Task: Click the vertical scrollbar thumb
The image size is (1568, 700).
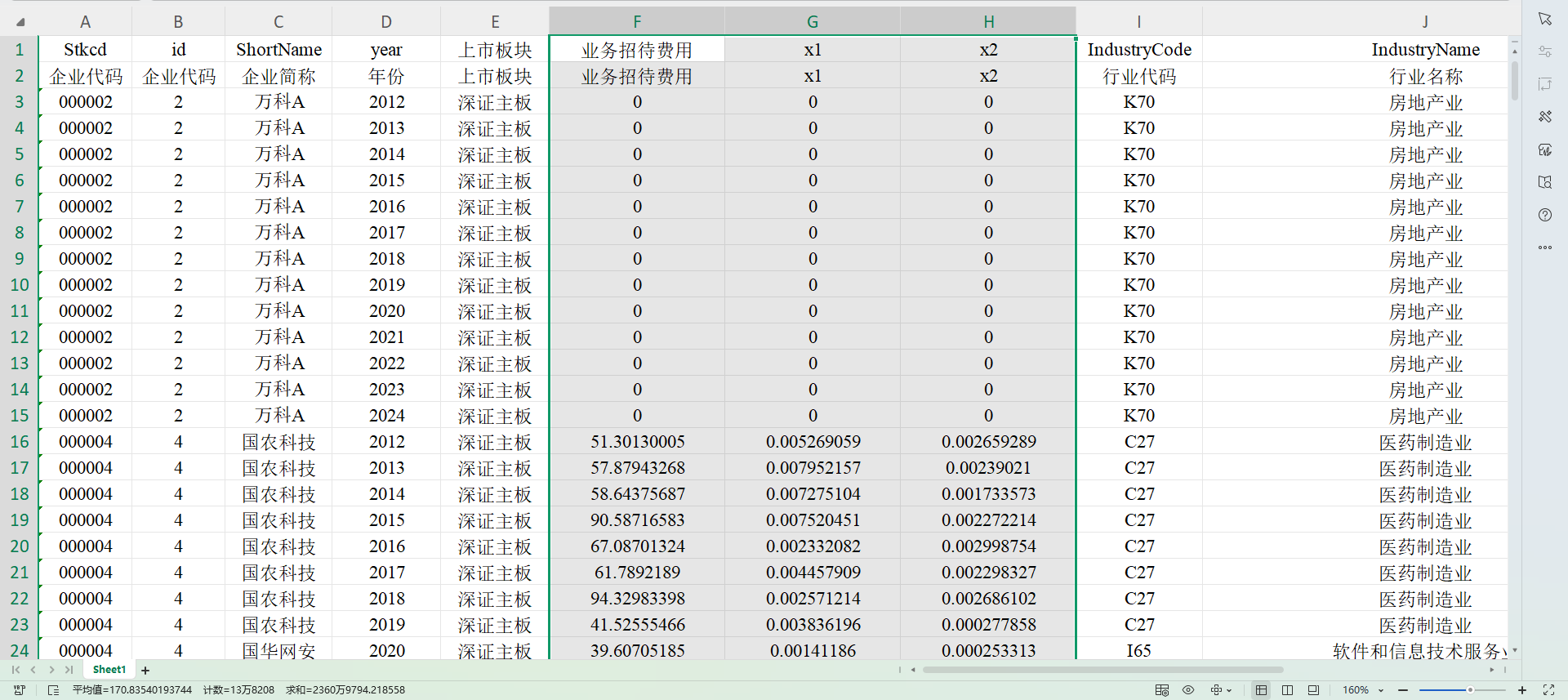Action: 1515,80
